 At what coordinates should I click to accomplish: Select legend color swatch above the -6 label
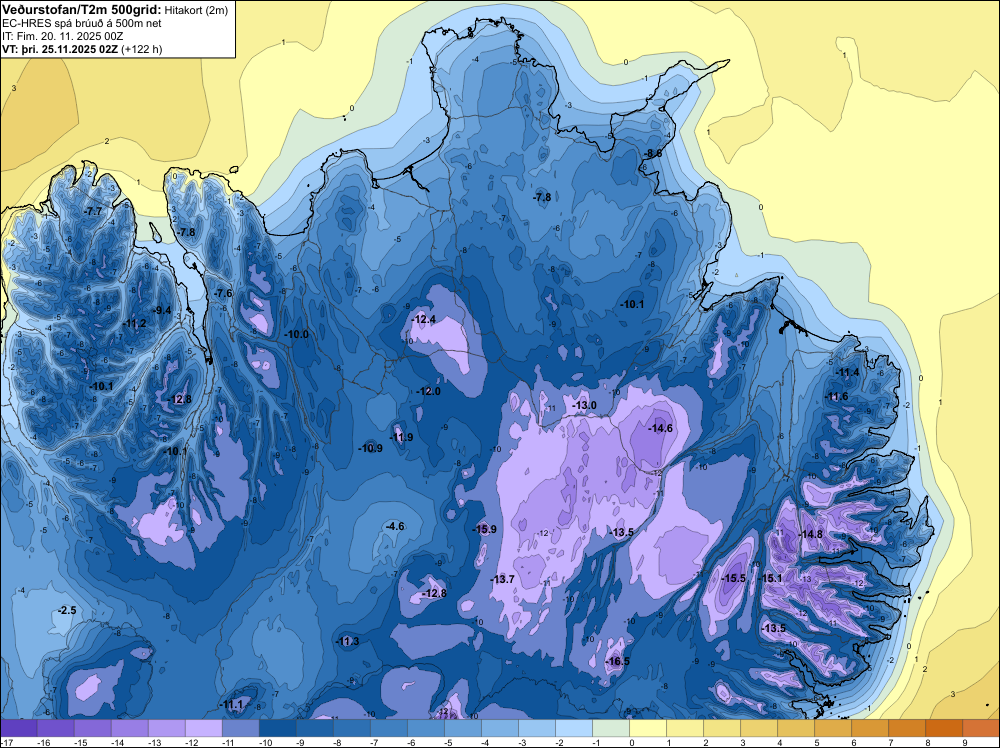tap(426, 728)
